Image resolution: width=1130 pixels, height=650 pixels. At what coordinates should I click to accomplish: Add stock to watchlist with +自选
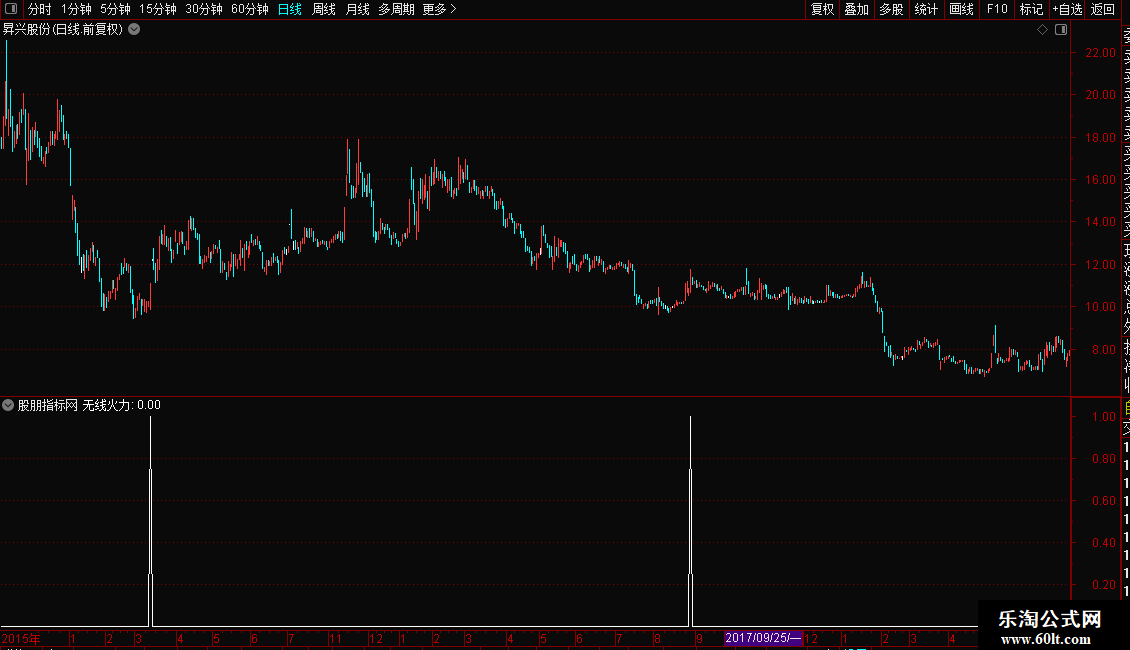point(1067,9)
